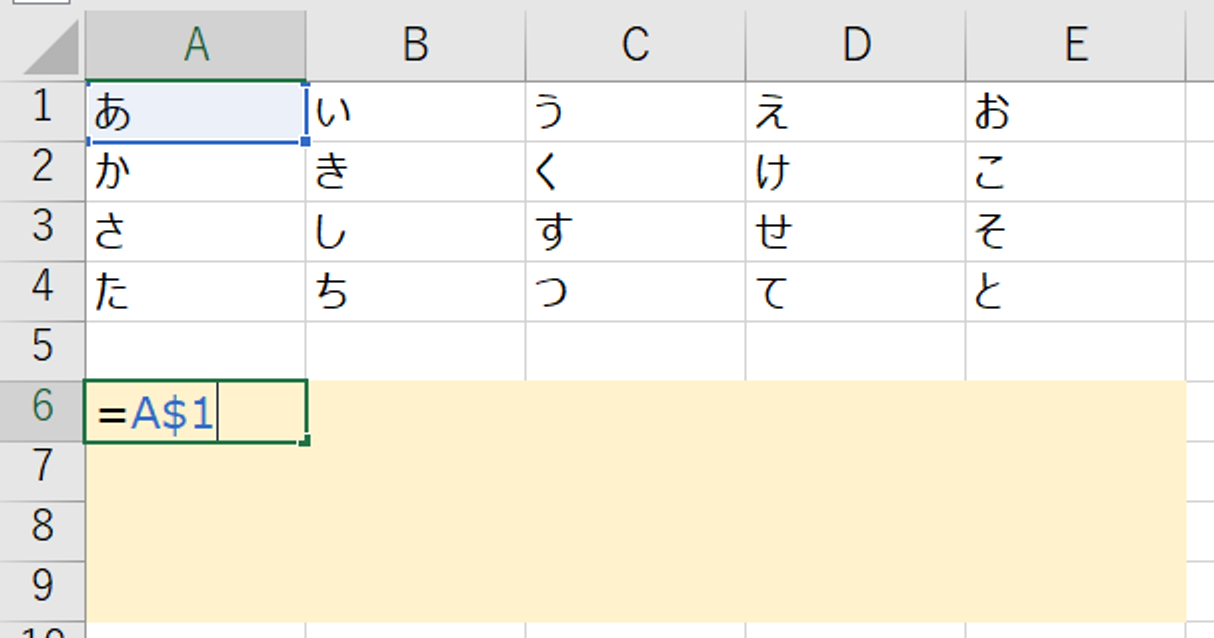Click the Select All corner triangle
This screenshot has height=638, width=1214.
50,48
